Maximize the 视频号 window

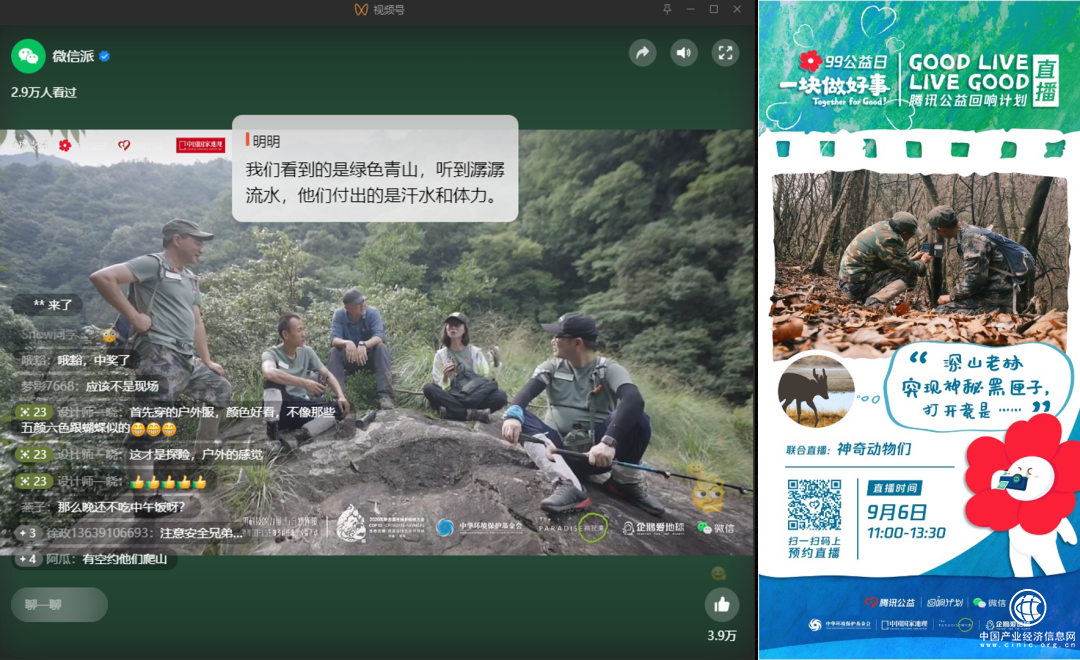point(714,9)
